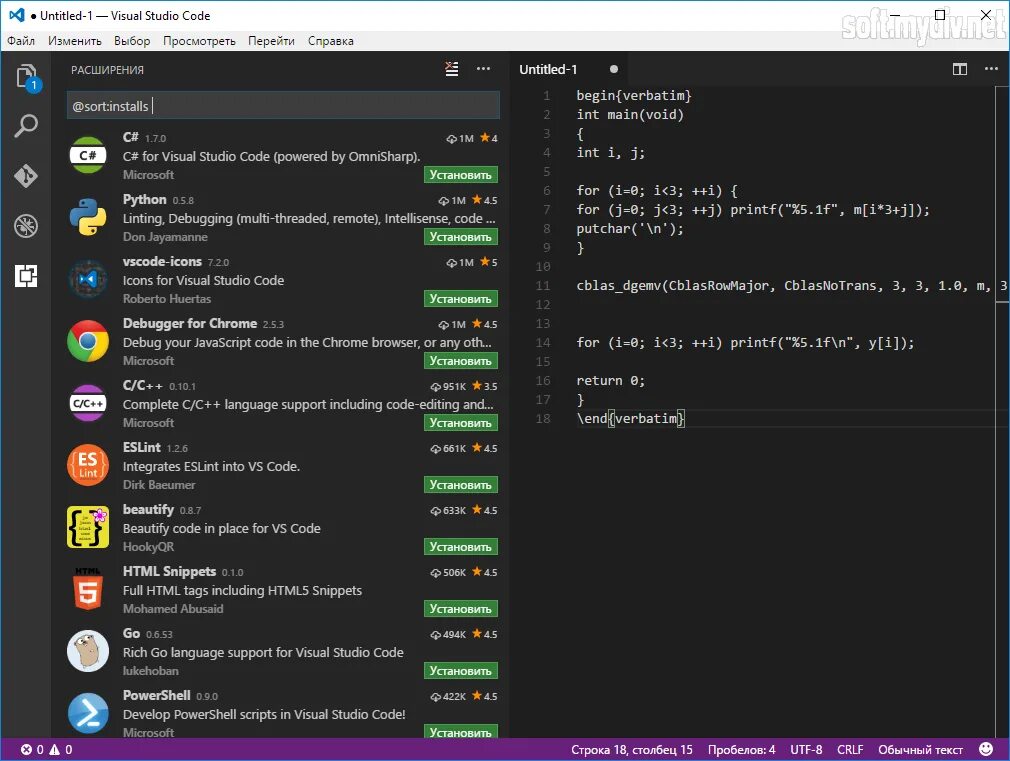Click the beautify extension logo

pyautogui.click(x=88, y=526)
